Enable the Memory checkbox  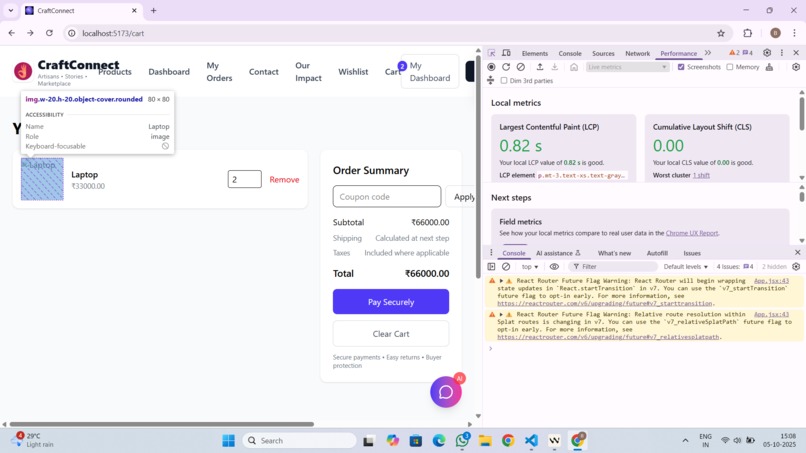tap(729, 67)
